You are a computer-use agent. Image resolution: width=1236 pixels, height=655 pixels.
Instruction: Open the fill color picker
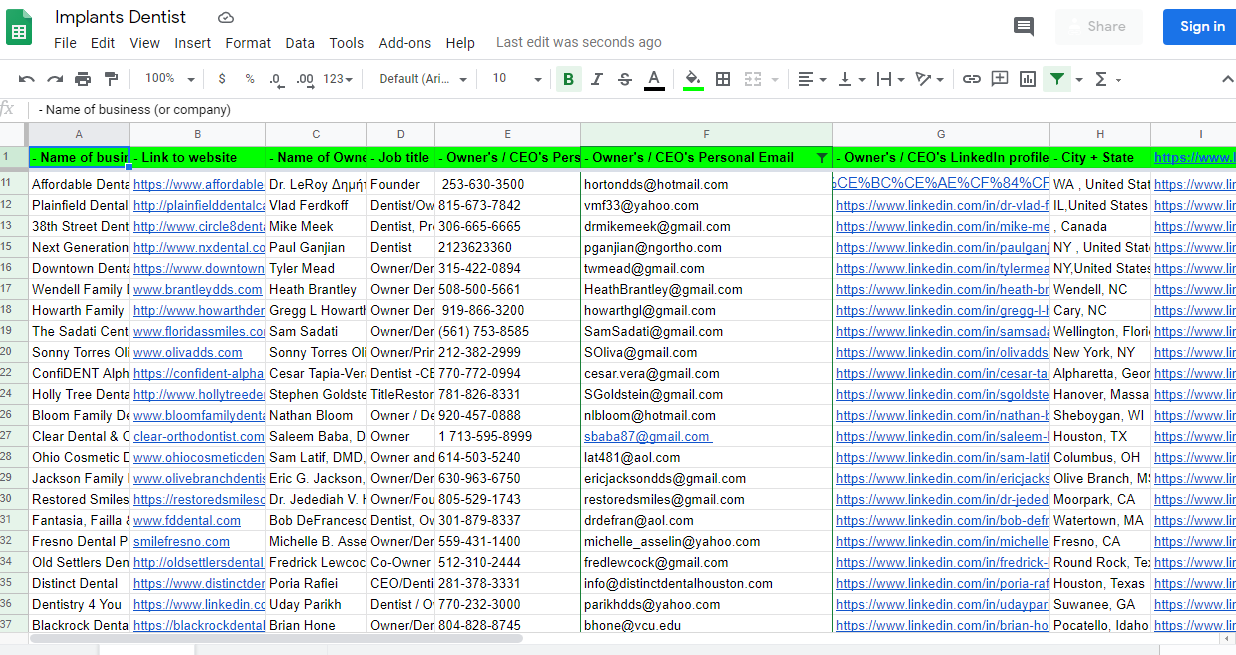tap(693, 79)
